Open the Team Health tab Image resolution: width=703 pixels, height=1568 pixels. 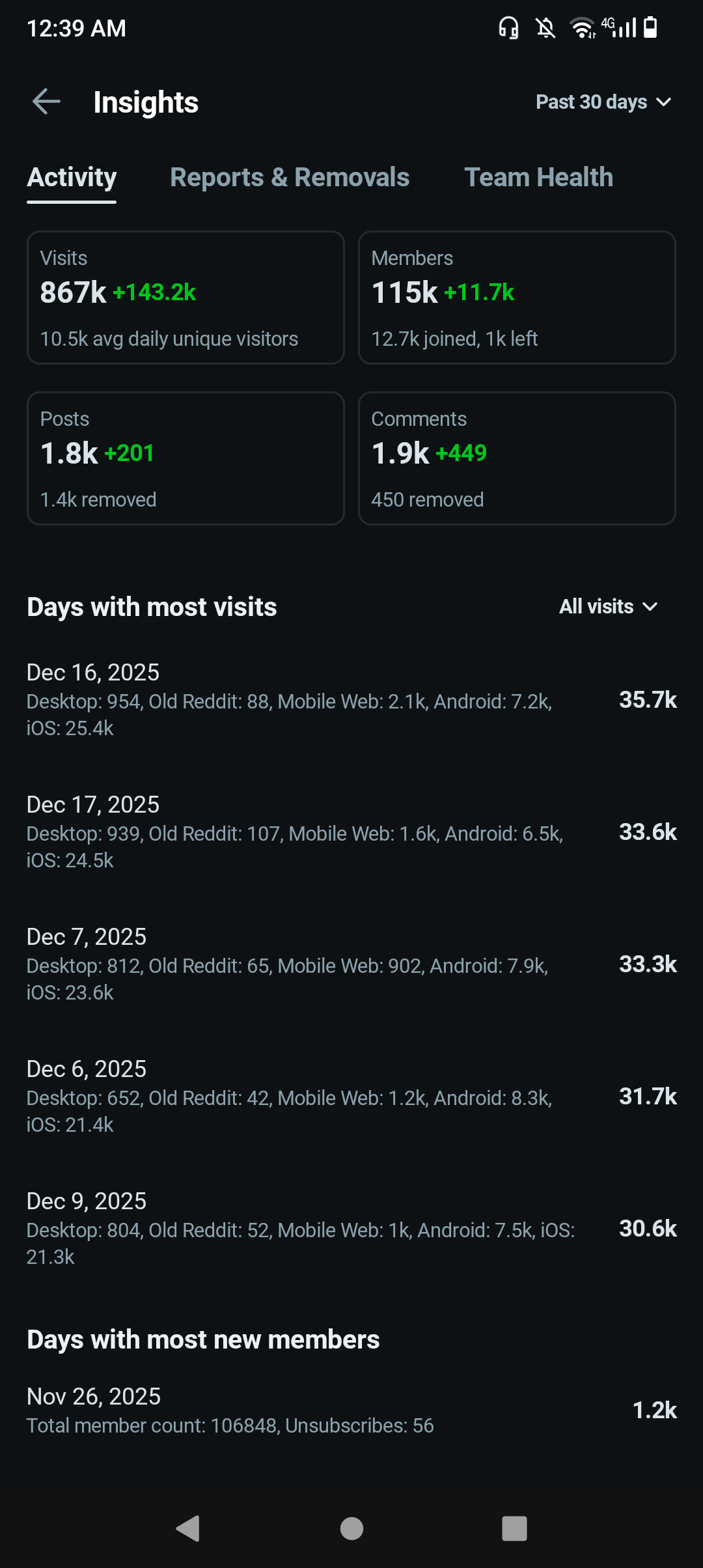(538, 178)
